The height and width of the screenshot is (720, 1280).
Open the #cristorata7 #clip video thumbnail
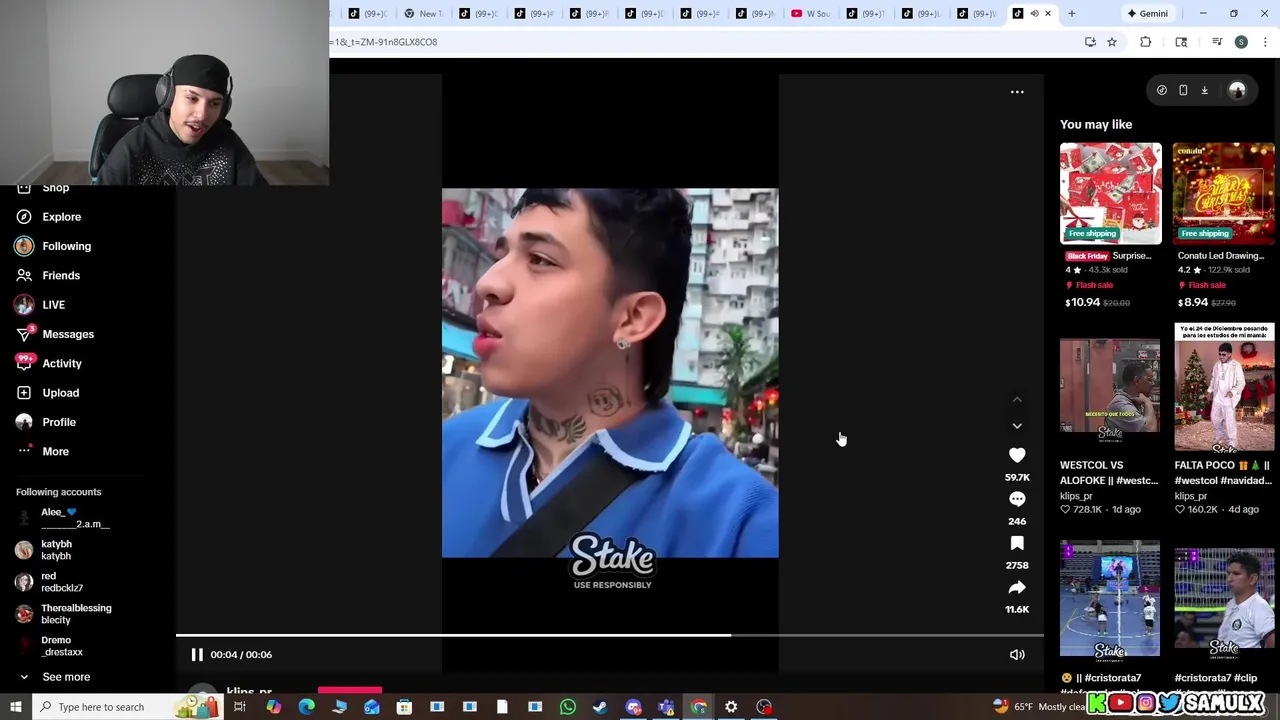pyautogui.click(x=1224, y=600)
